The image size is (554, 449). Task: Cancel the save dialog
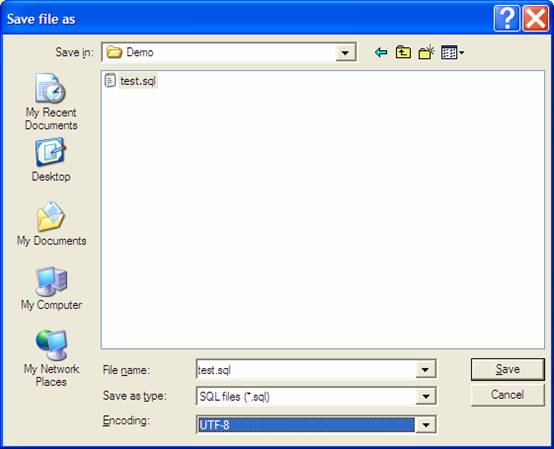(507, 395)
